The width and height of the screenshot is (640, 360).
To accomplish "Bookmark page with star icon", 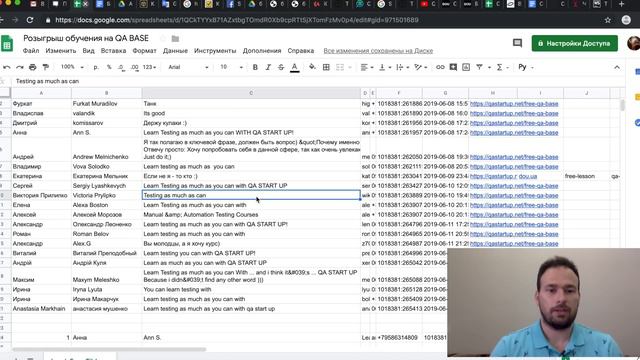I will coord(608,20).
